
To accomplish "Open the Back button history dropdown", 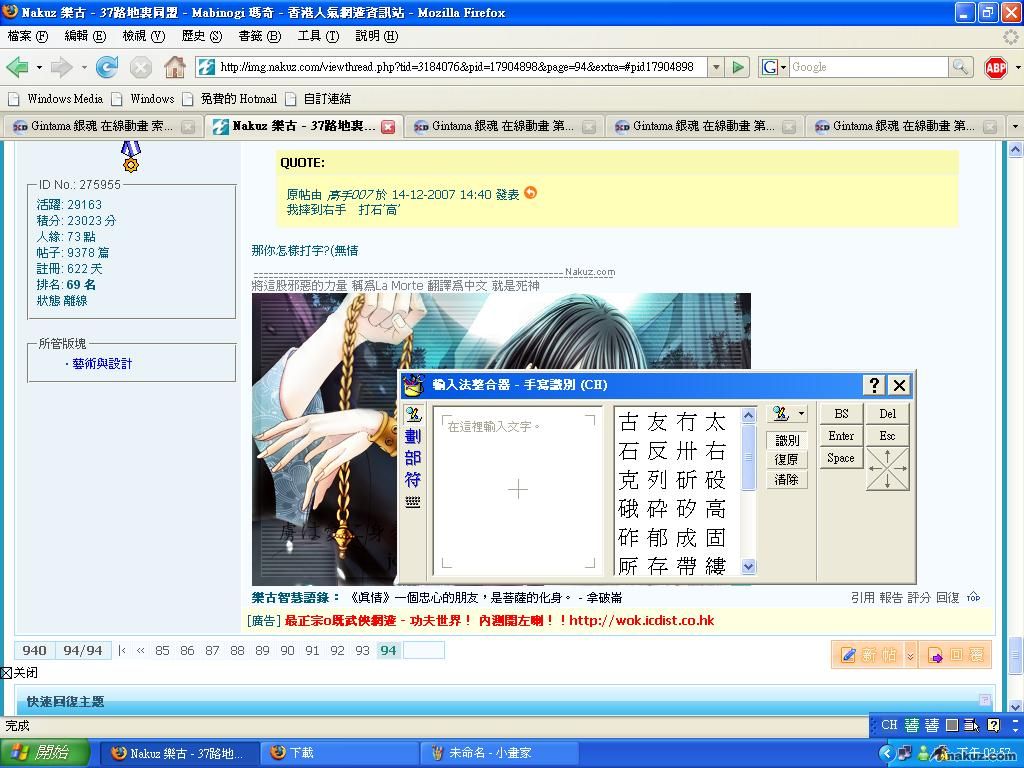I will coord(39,67).
